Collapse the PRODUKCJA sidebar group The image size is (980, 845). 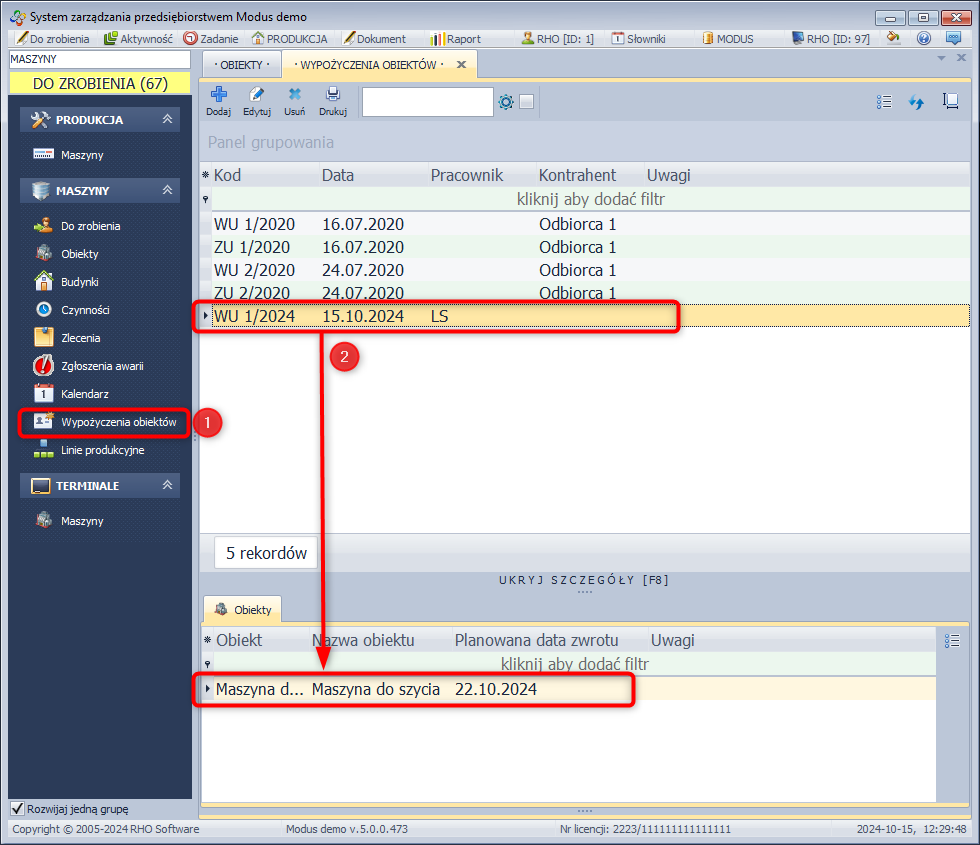coord(168,120)
